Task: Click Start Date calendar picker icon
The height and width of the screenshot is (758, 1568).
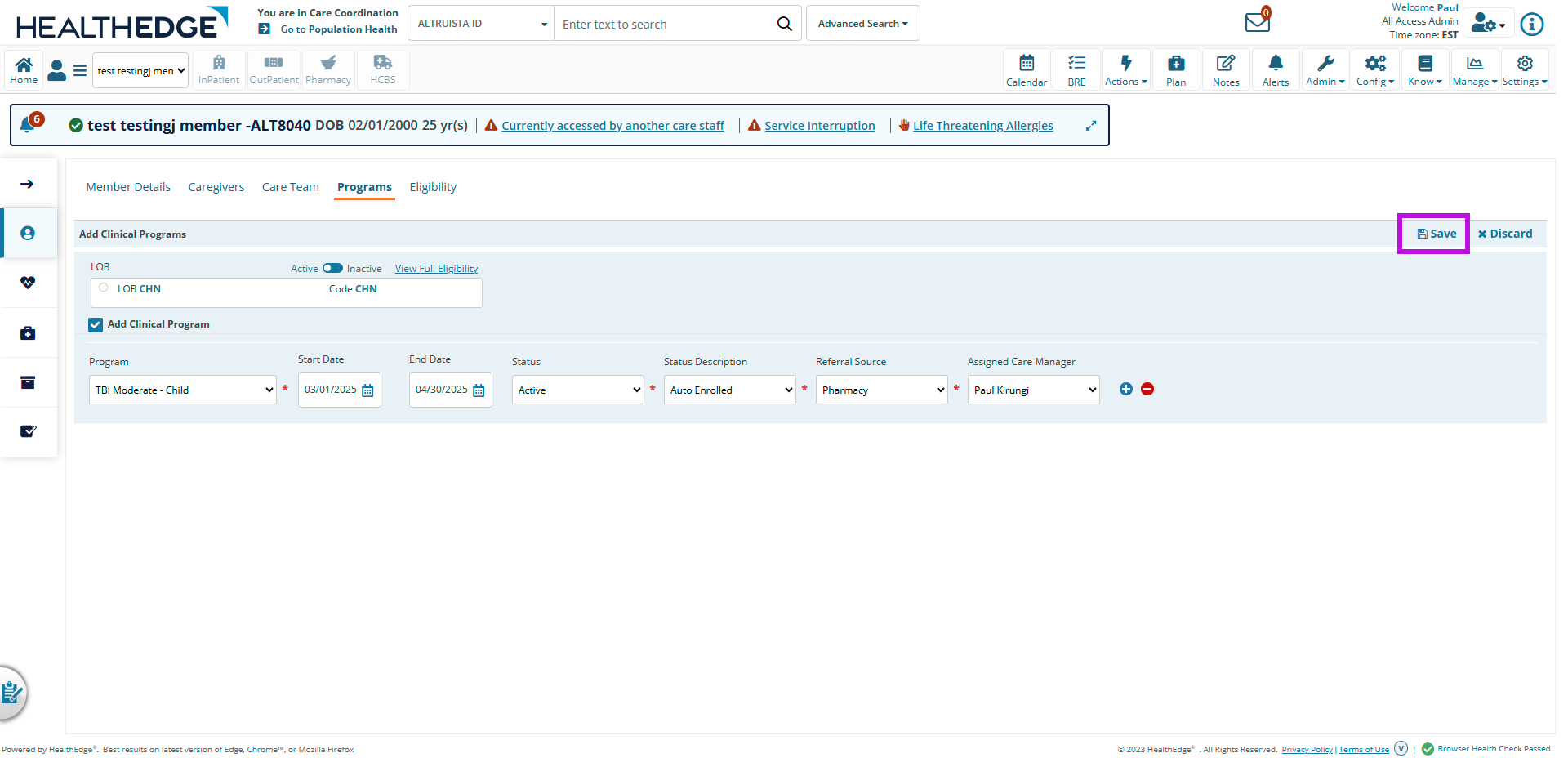Action: [x=367, y=390]
